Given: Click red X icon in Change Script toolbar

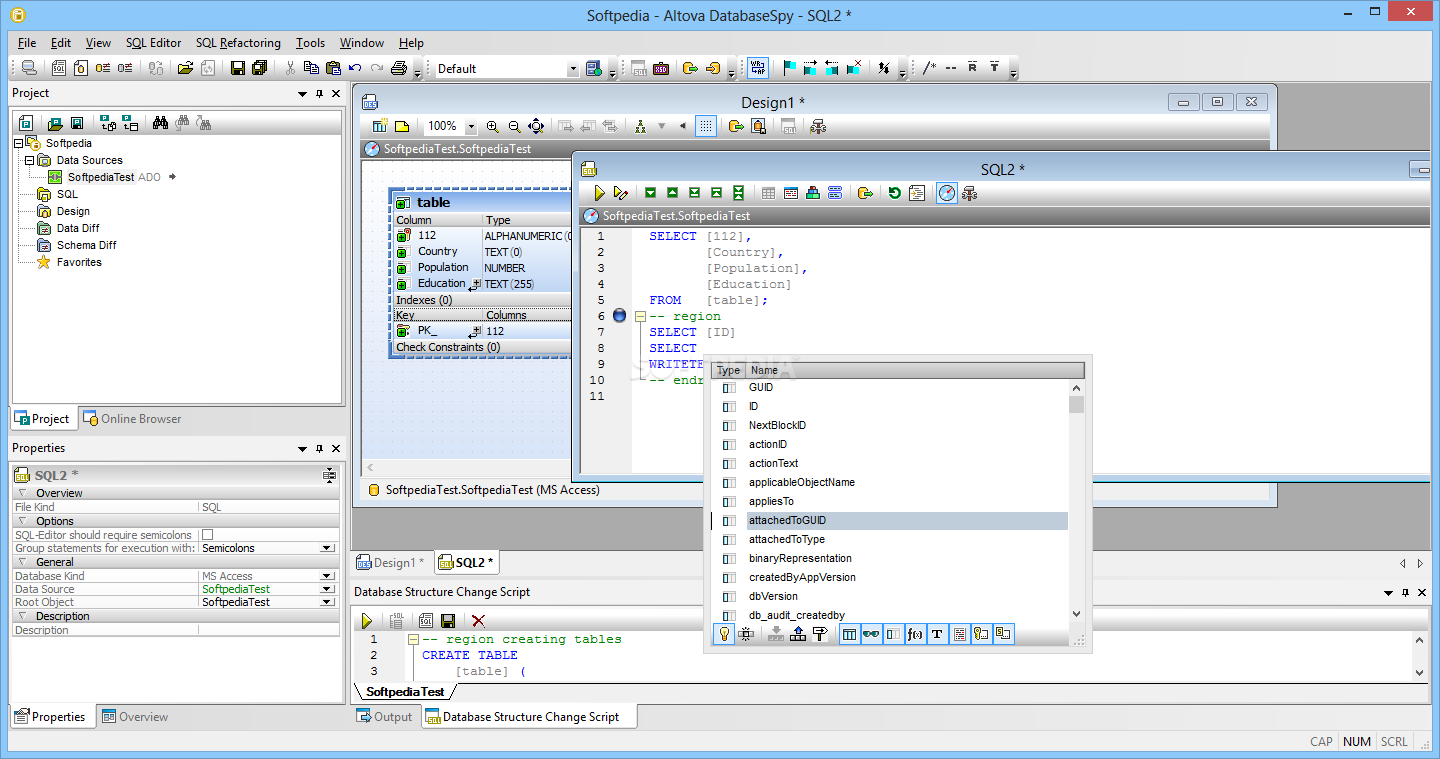Looking at the screenshot, I should pyautogui.click(x=478, y=621).
